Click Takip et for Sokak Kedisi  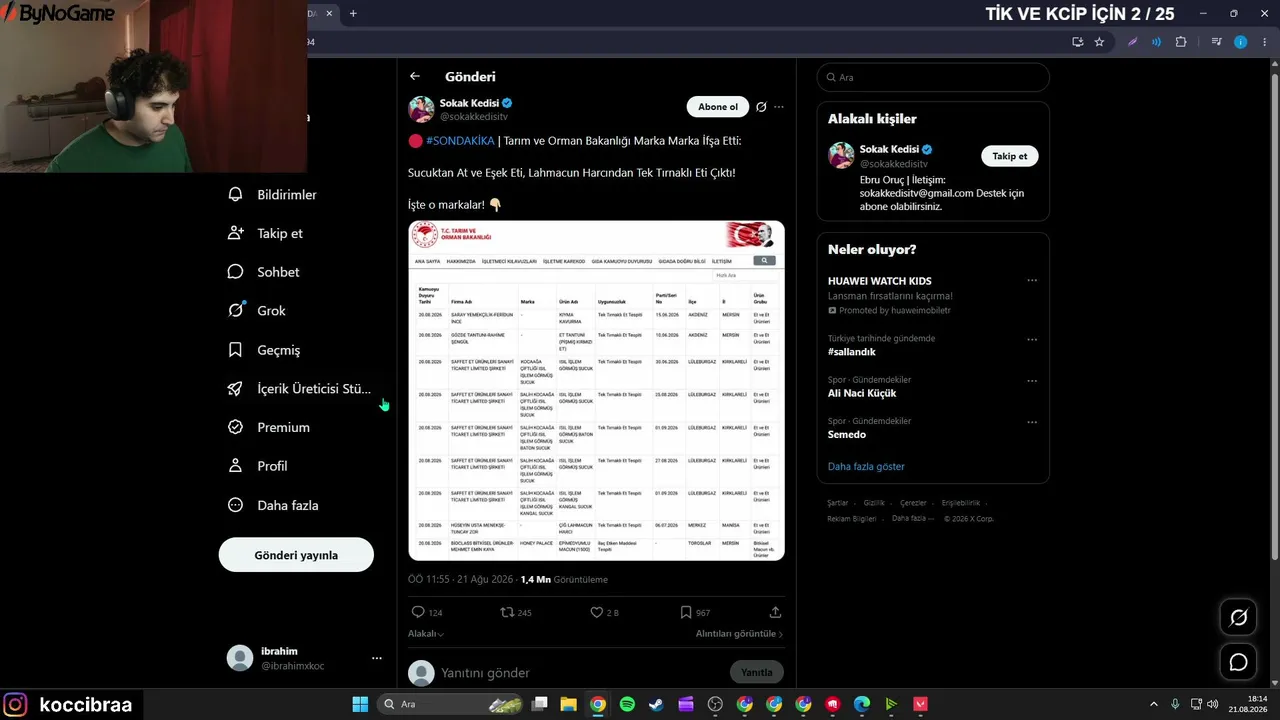tap(1010, 156)
